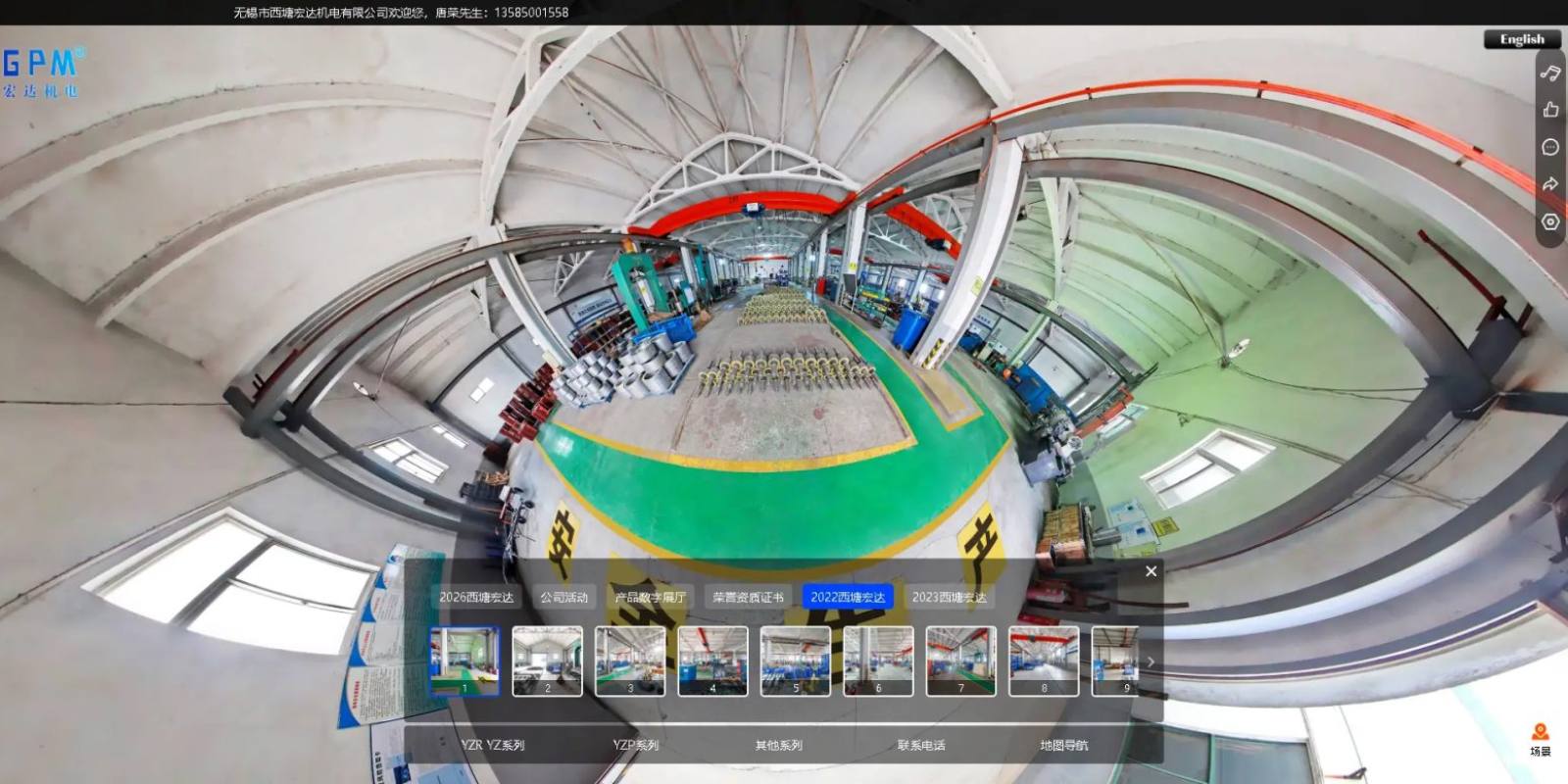The width and height of the screenshot is (1568, 784).
Task: Open scene thumbnail number 6
Action: pos(878,661)
